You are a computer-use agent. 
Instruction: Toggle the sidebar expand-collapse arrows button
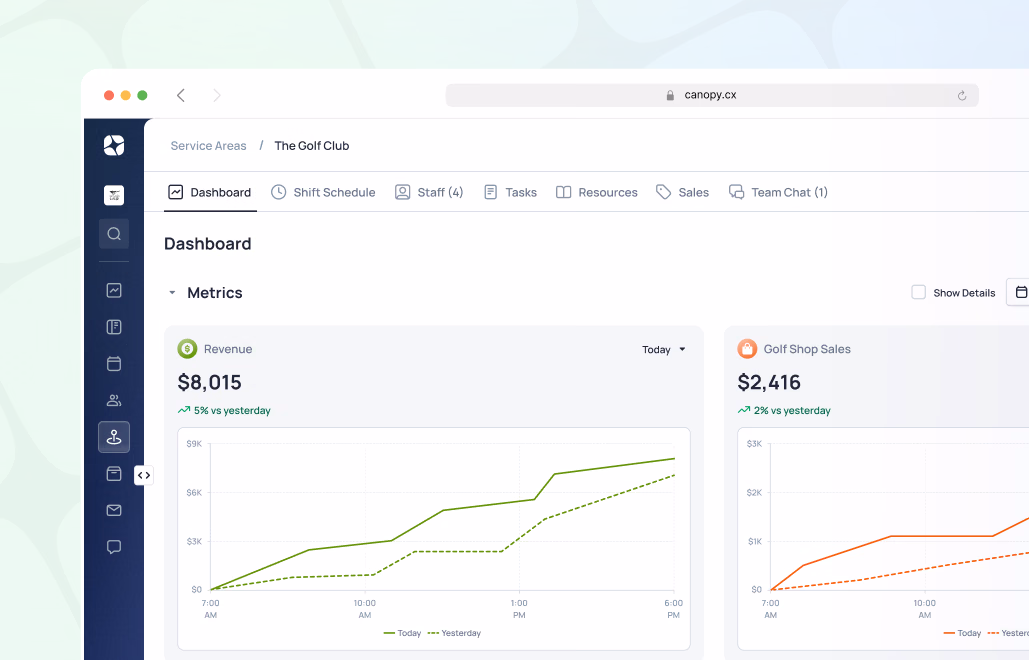tap(144, 475)
